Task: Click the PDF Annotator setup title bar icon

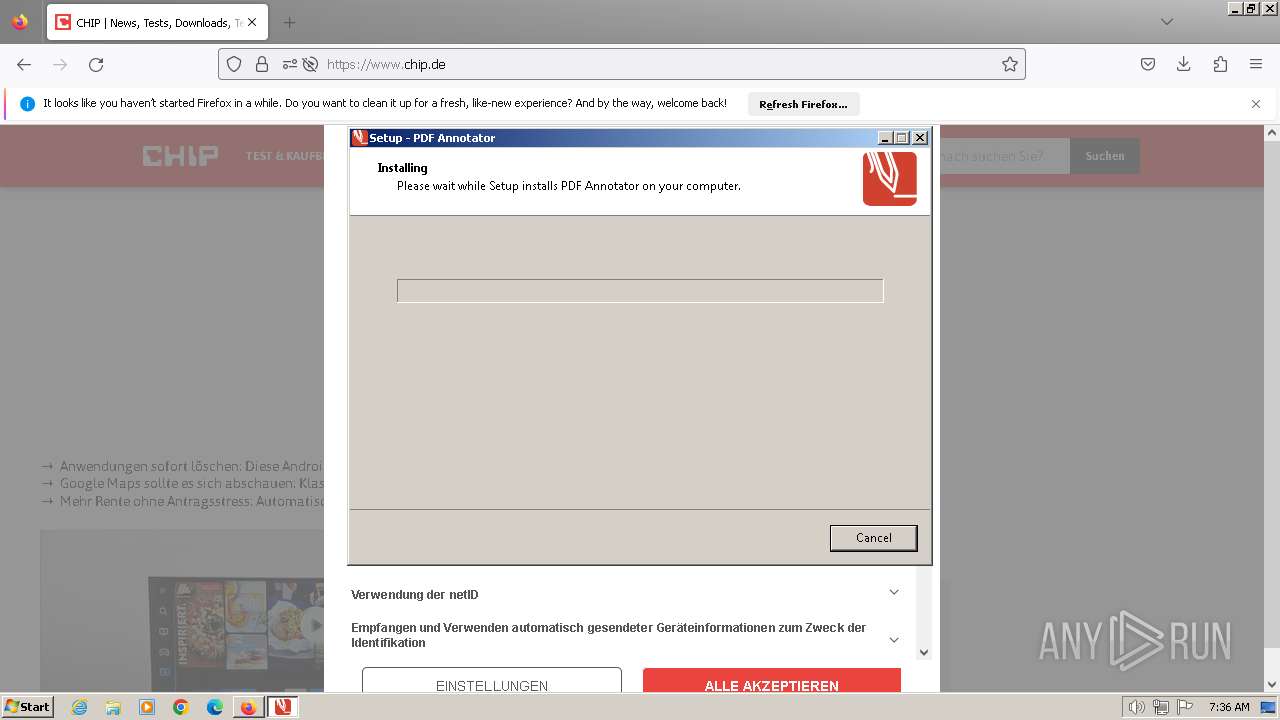Action: (x=360, y=138)
